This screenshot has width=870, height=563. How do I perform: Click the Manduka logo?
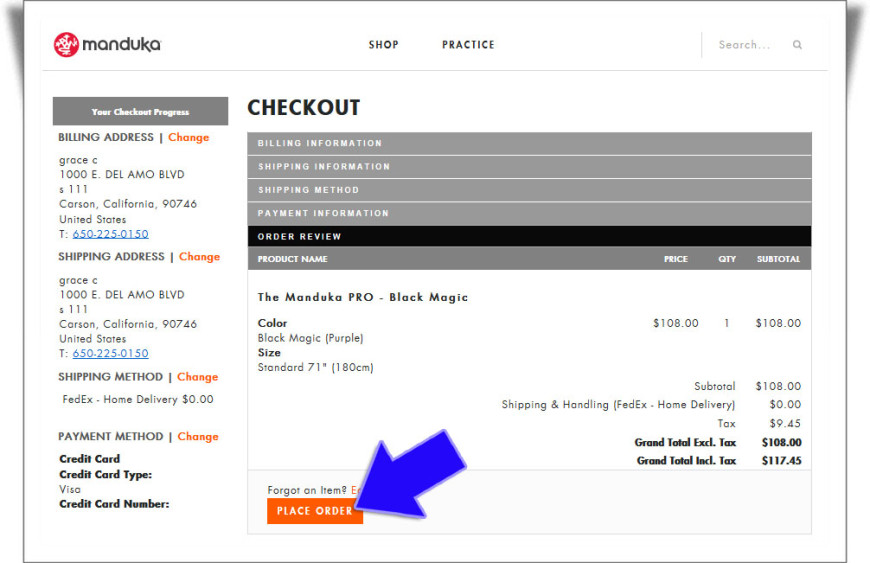(107, 44)
